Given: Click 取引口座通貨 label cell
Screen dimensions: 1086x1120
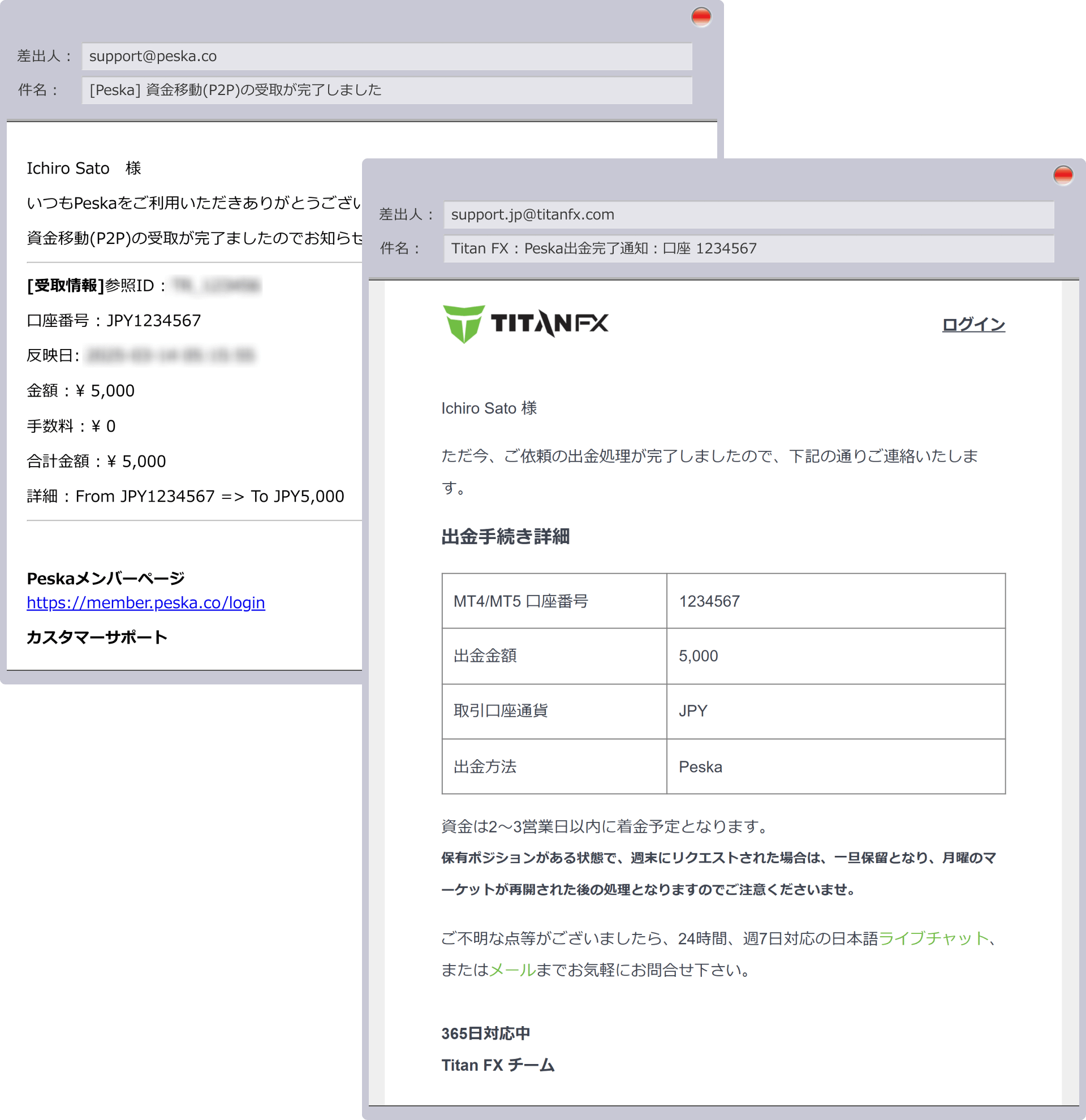Looking at the screenshot, I should [554, 711].
